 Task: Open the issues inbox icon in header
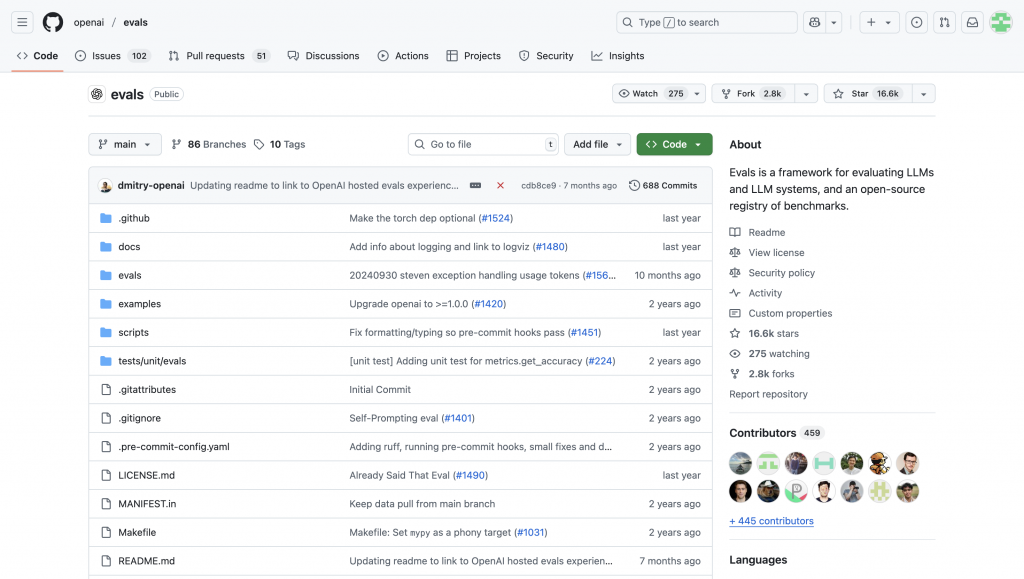[x=916, y=22]
